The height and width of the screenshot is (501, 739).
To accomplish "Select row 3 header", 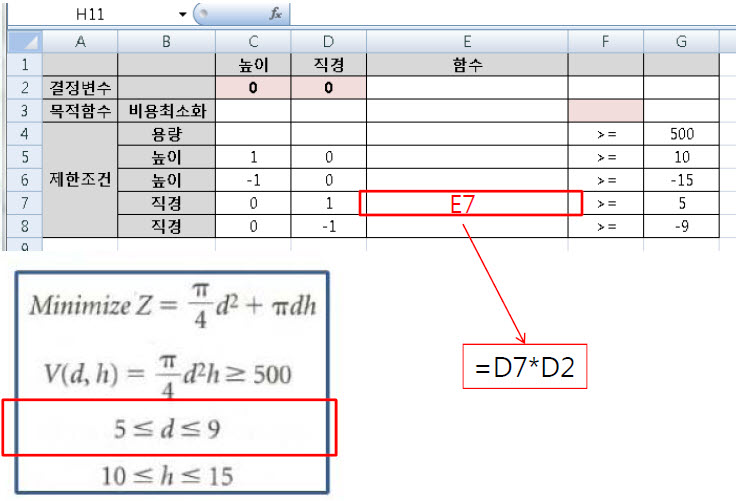I will point(25,111).
